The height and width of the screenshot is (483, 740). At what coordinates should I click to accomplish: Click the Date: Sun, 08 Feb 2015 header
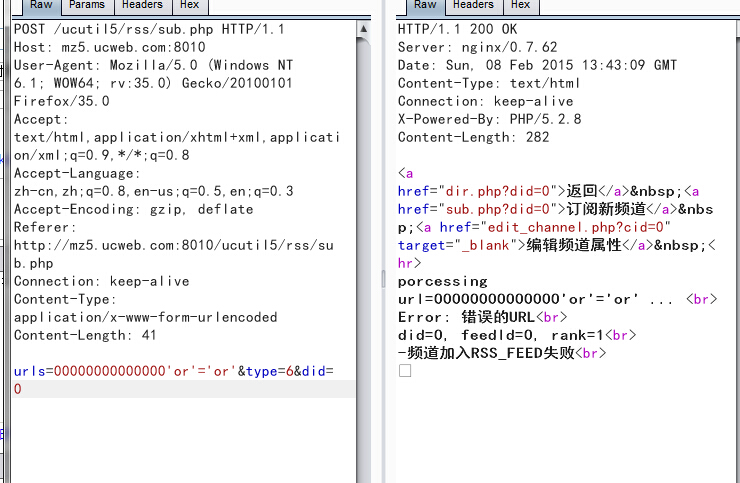pyautogui.click(x=538, y=65)
